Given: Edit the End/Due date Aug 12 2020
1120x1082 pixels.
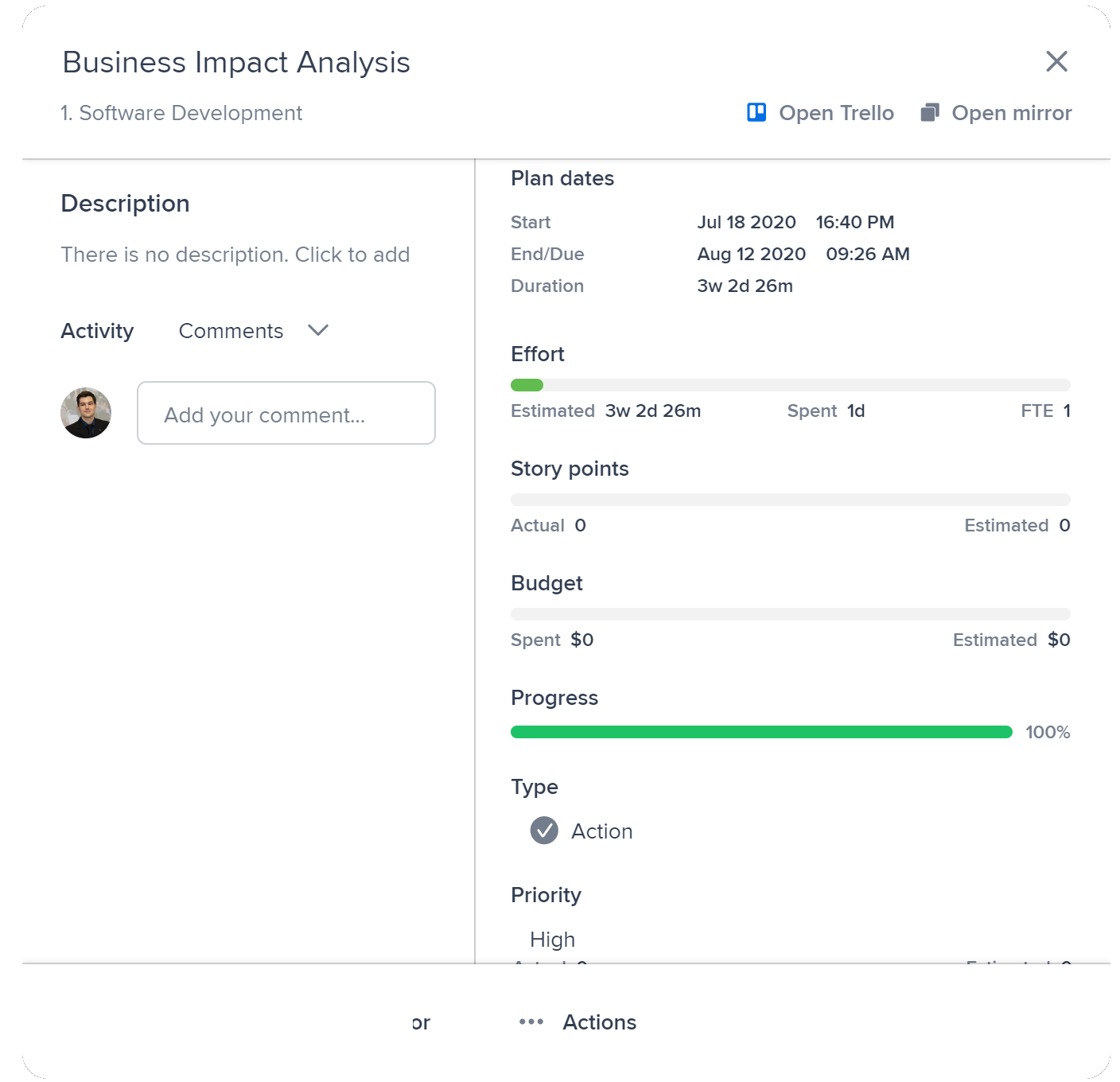Looking at the screenshot, I should click(x=751, y=254).
